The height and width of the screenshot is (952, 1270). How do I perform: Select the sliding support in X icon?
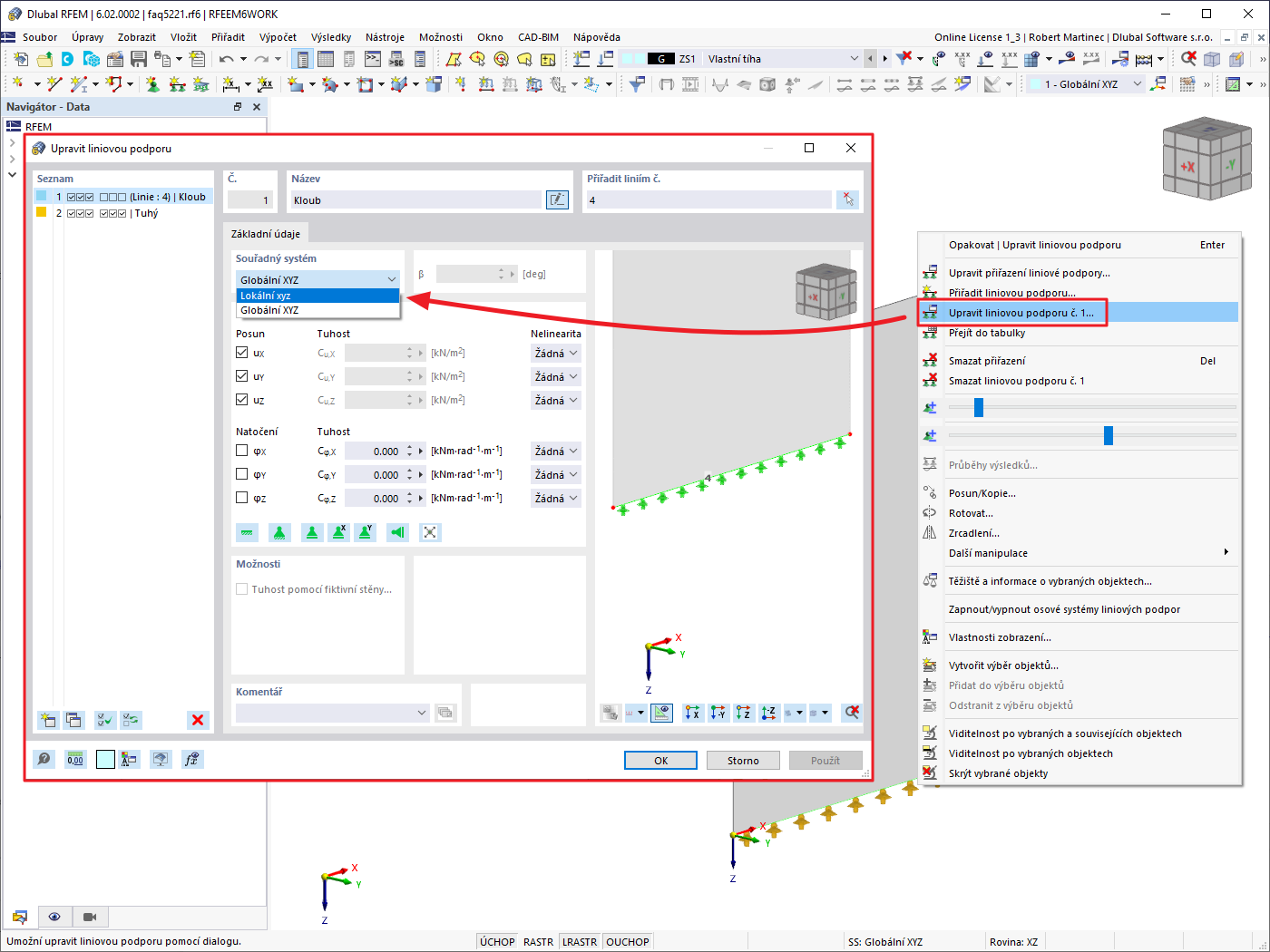point(337,532)
